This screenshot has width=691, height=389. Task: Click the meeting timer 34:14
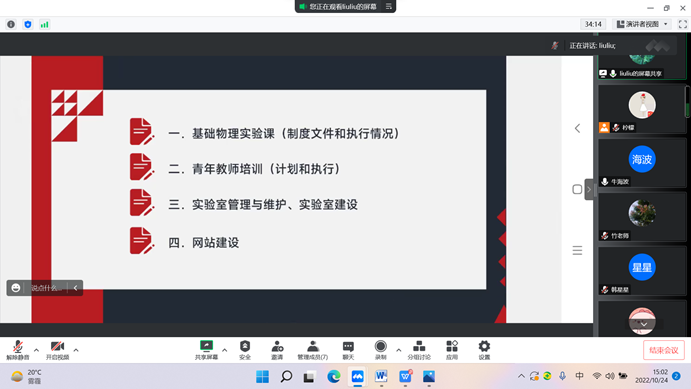[x=593, y=24]
